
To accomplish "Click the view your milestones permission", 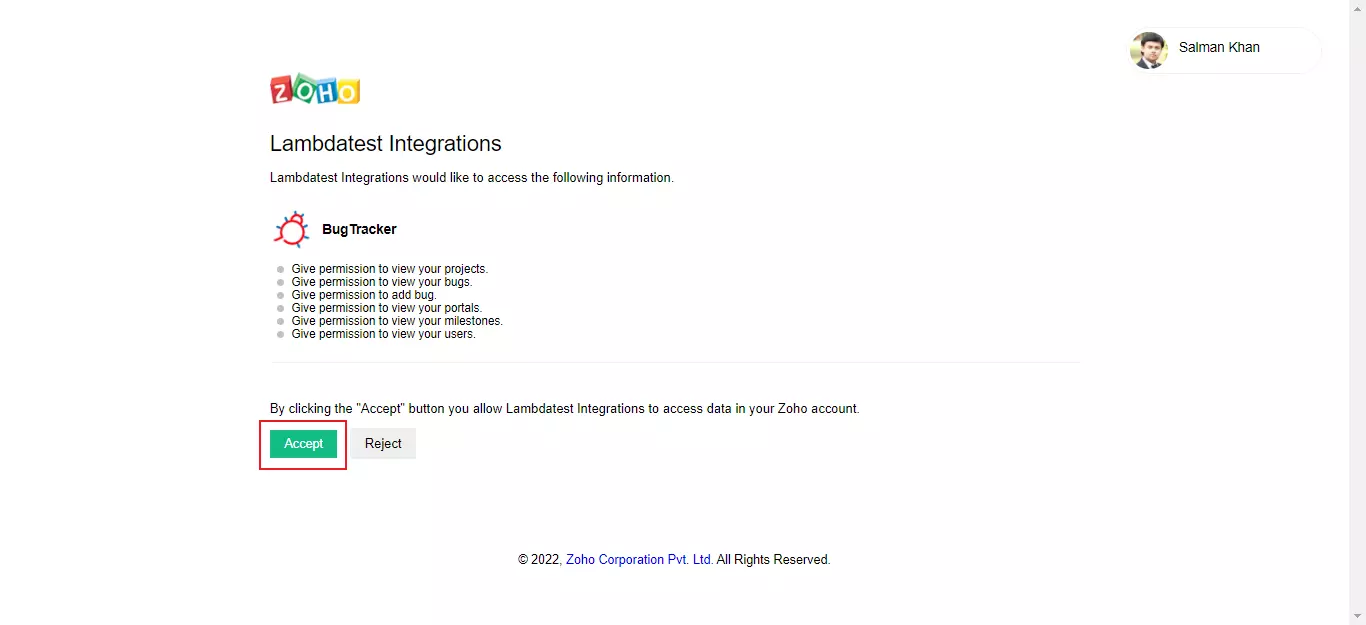I will tap(396, 321).
